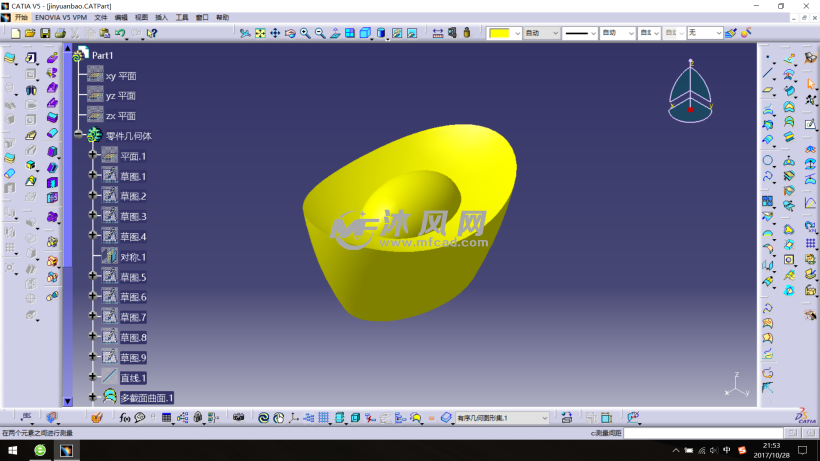Select the Zoom In magnifier tool

(x=305, y=33)
